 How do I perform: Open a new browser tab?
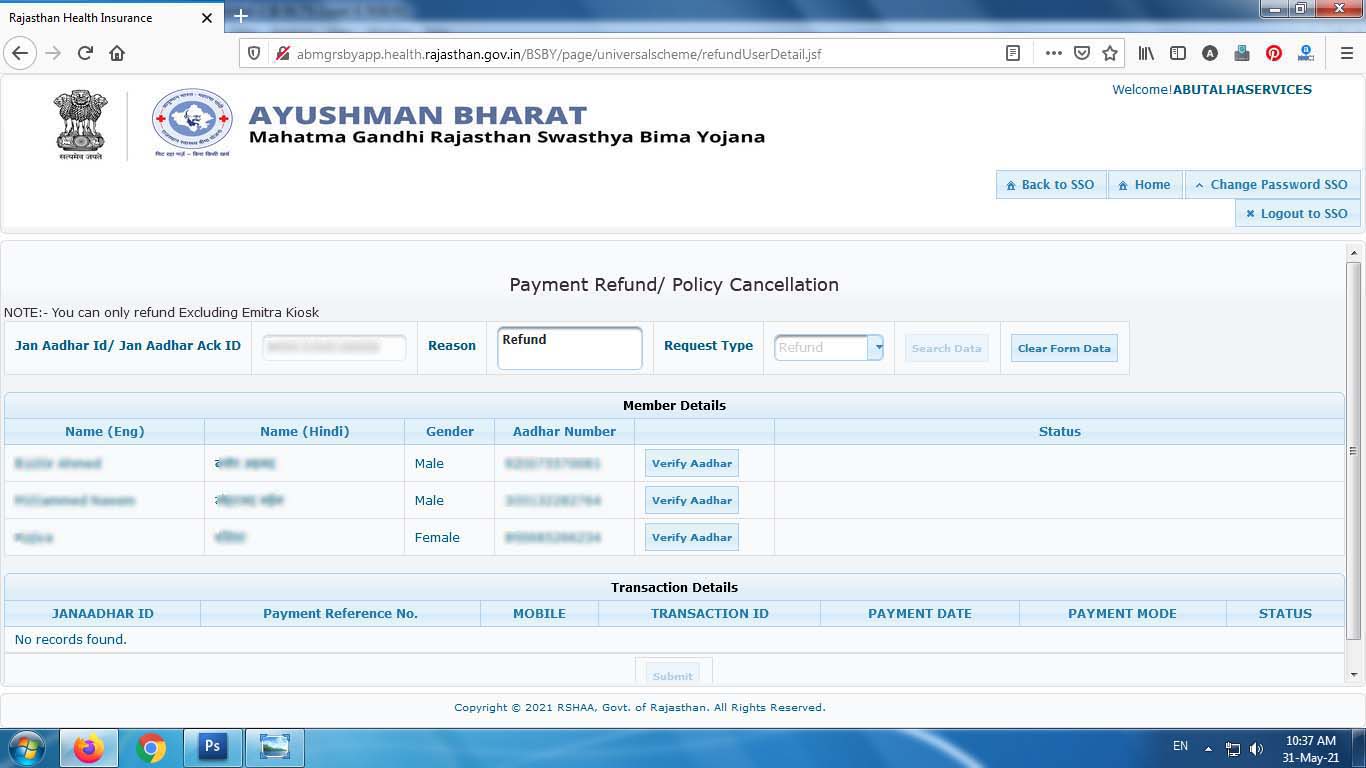click(240, 17)
